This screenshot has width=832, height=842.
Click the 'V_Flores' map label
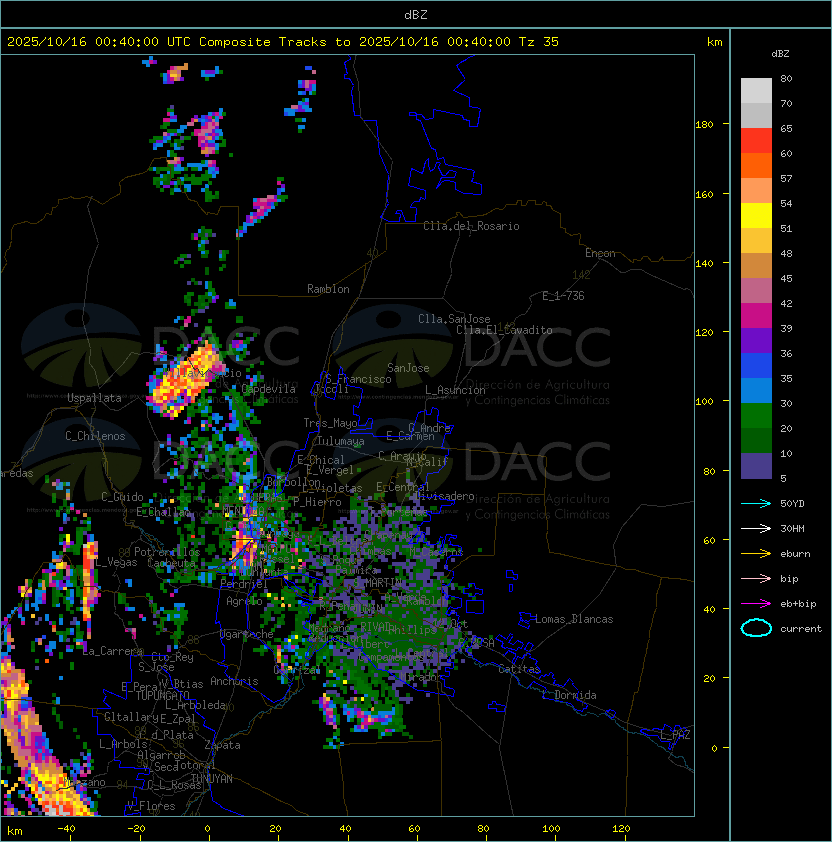(151, 806)
